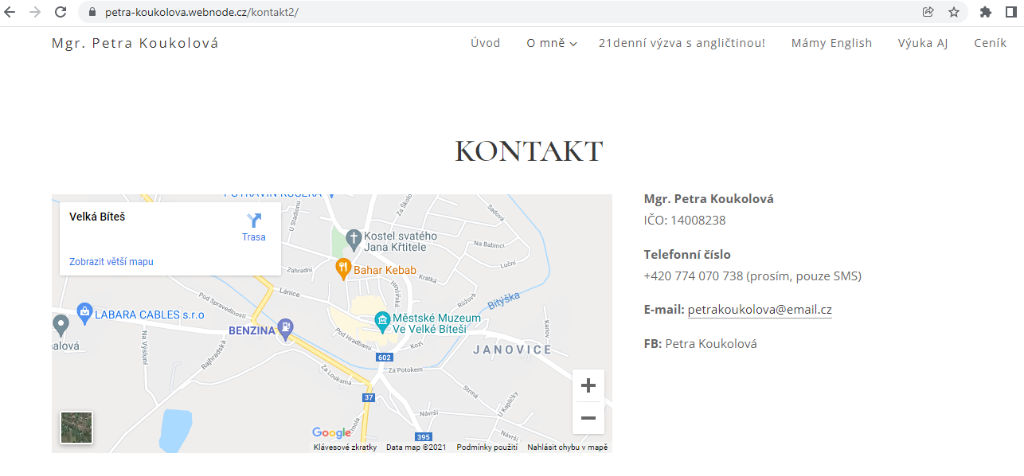Zoom in the map with plus button
The width and height of the screenshot is (1024, 476).
588,386
